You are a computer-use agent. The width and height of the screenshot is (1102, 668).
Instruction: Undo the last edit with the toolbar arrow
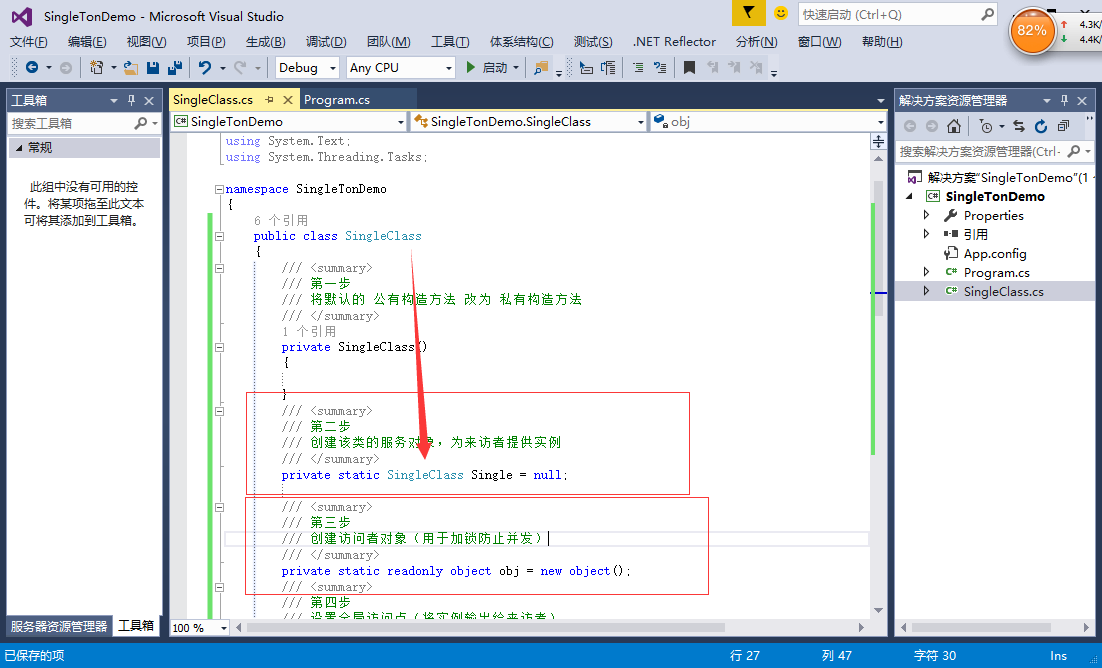pos(205,68)
